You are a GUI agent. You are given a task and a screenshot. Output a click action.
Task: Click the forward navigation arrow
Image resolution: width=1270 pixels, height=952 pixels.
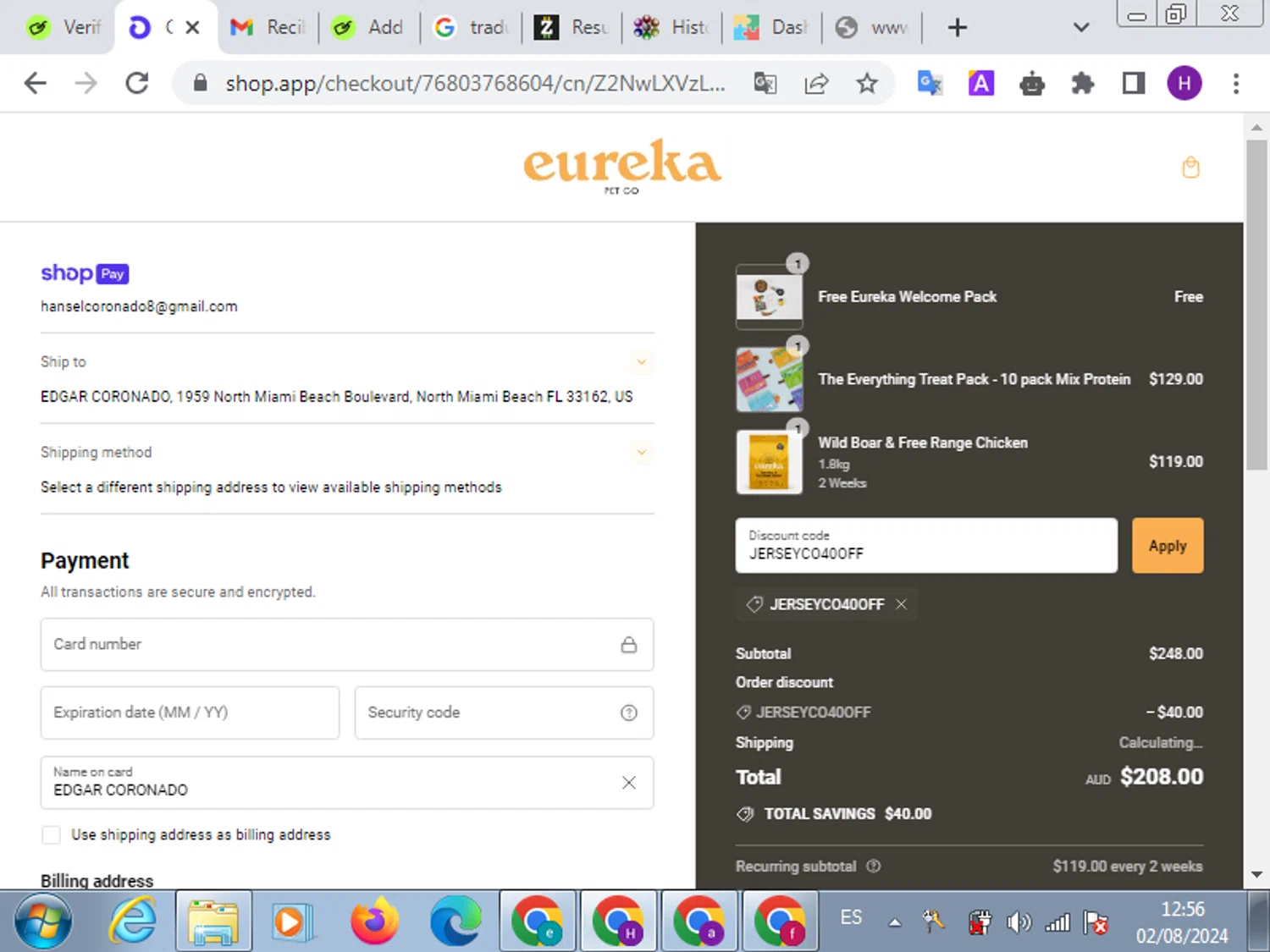[x=86, y=83]
